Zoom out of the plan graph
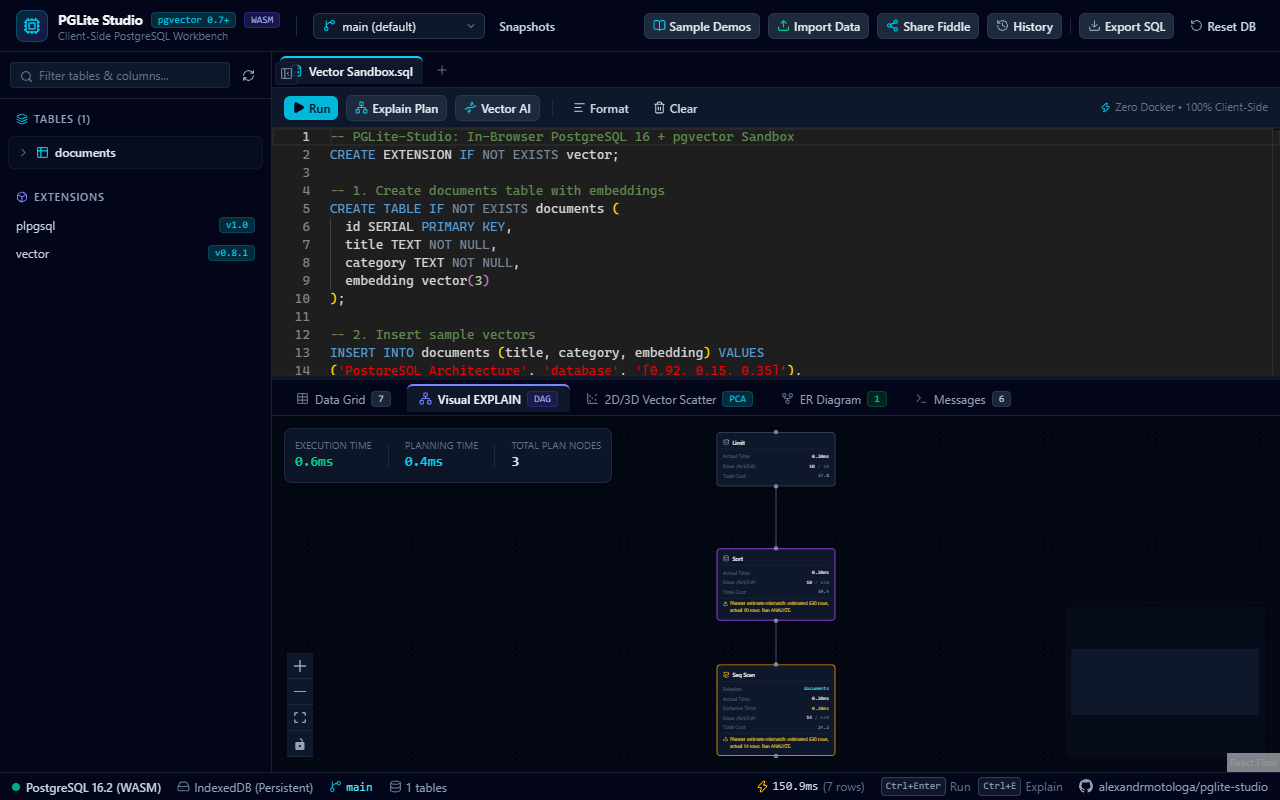 point(300,692)
